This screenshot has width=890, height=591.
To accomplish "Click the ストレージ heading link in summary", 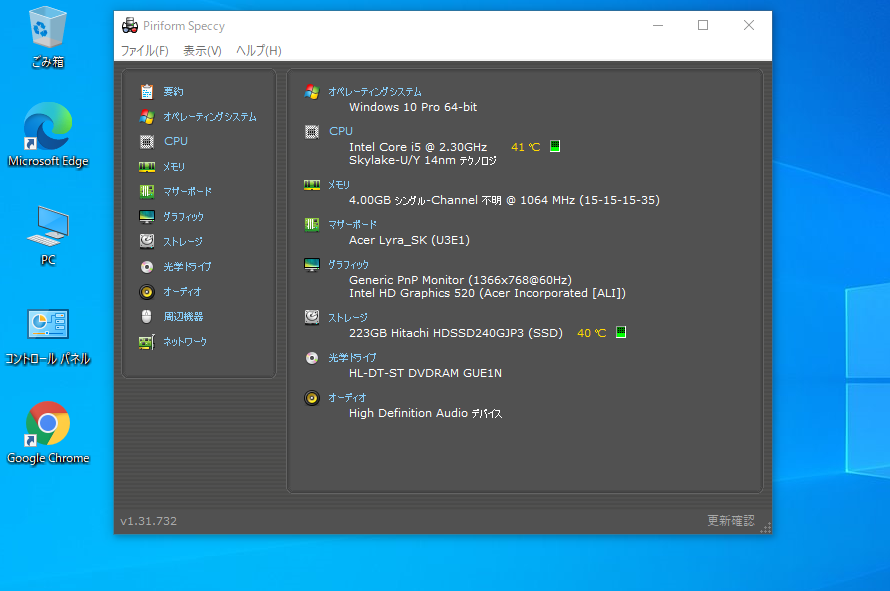I will (x=348, y=317).
